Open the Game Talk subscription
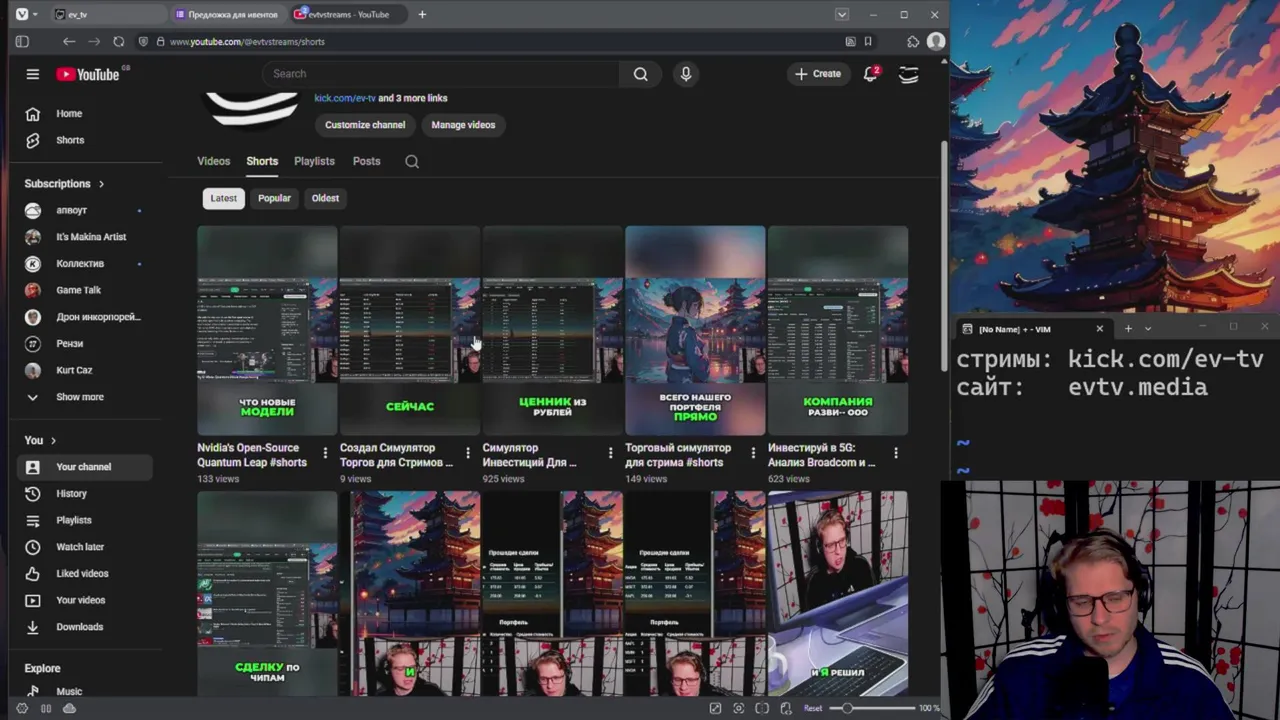The width and height of the screenshot is (1280, 720). 84,290
